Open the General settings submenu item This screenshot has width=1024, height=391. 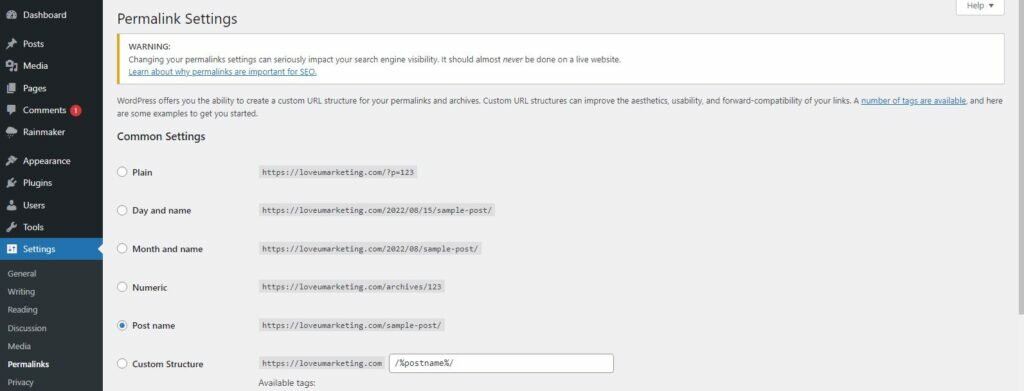(22, 274)
